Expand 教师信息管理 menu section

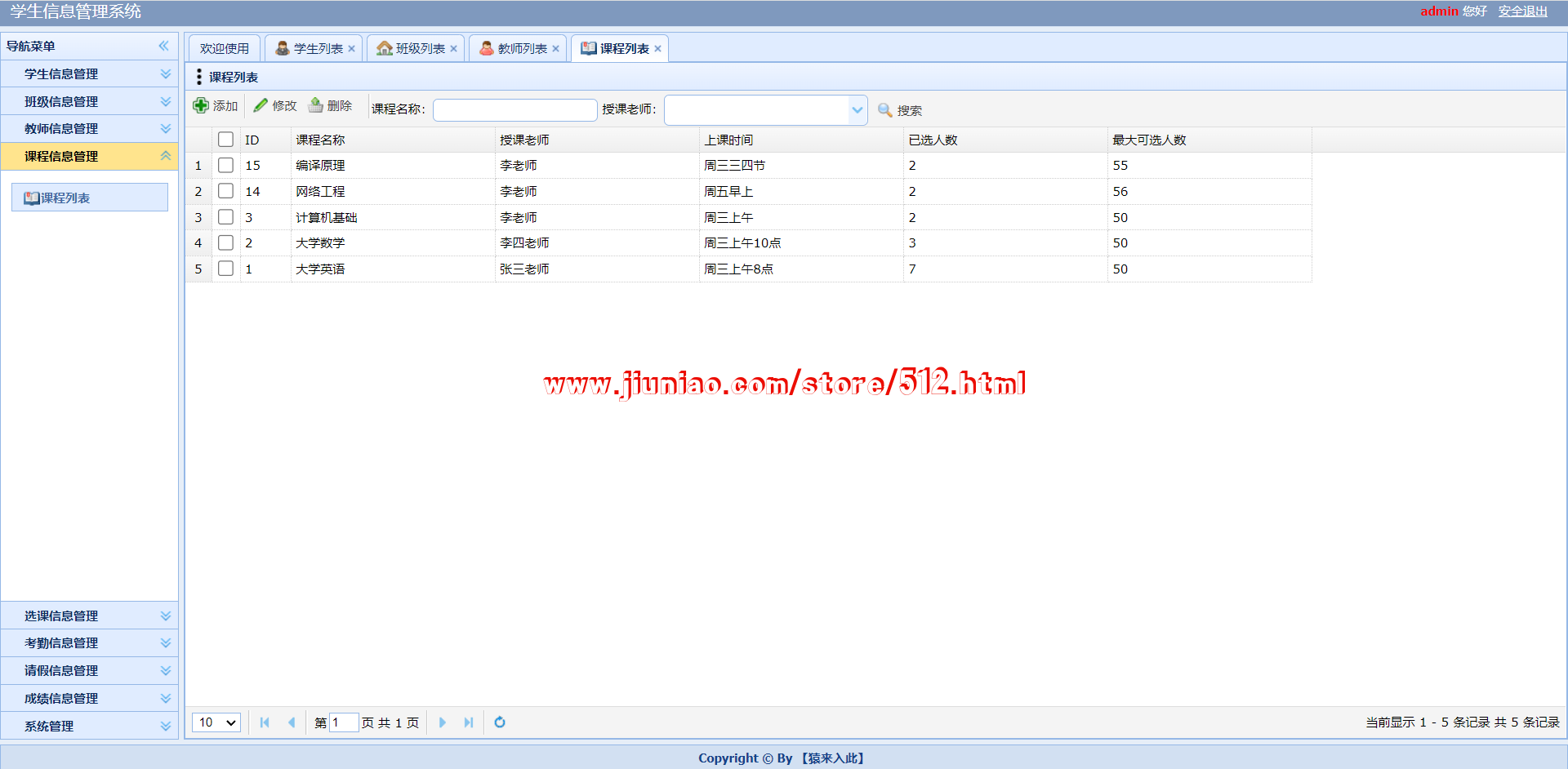point(166,128)
